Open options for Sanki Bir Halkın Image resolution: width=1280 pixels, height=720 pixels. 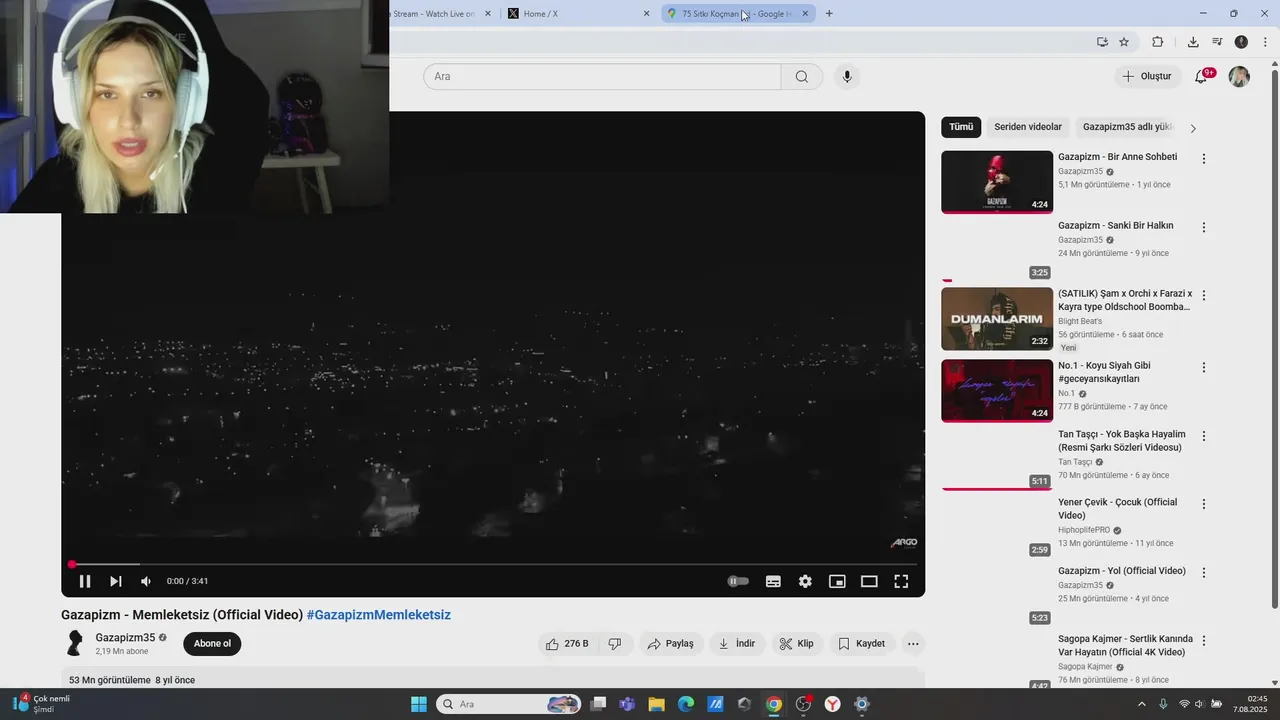click(x=1204, y=227)
